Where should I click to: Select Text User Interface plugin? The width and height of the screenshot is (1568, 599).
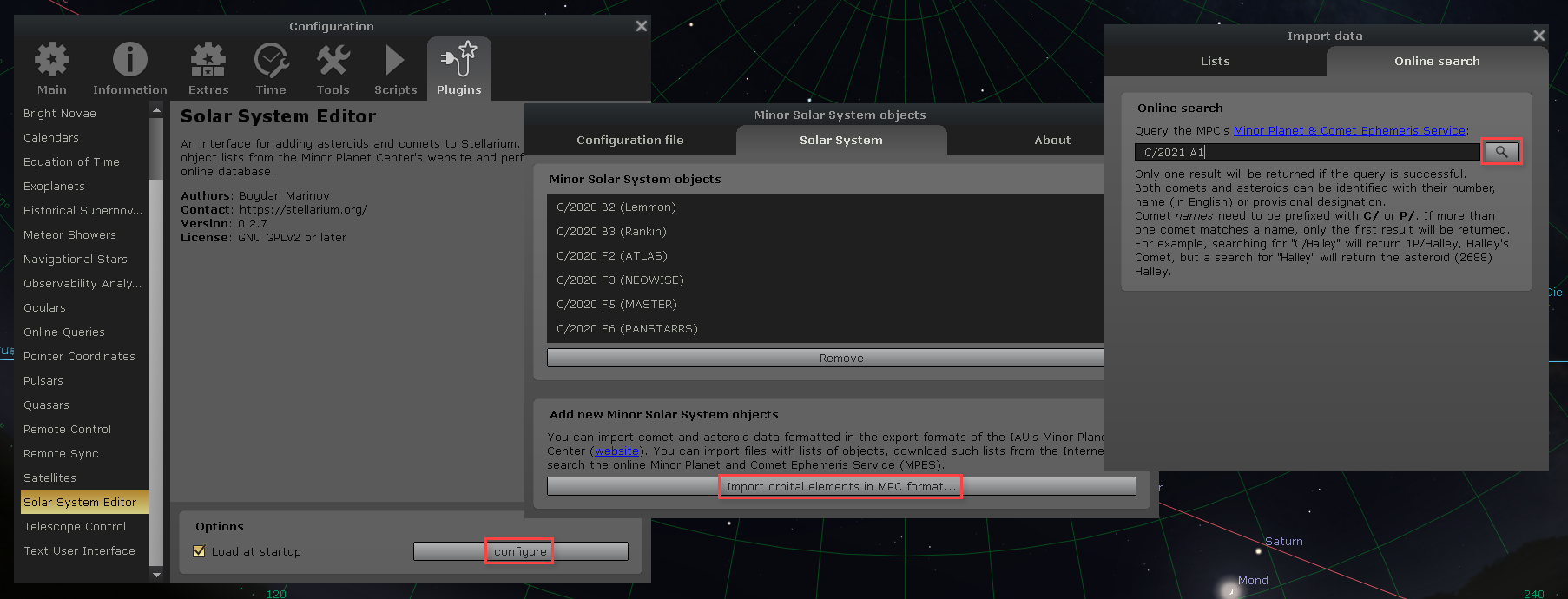coord(85,550)
